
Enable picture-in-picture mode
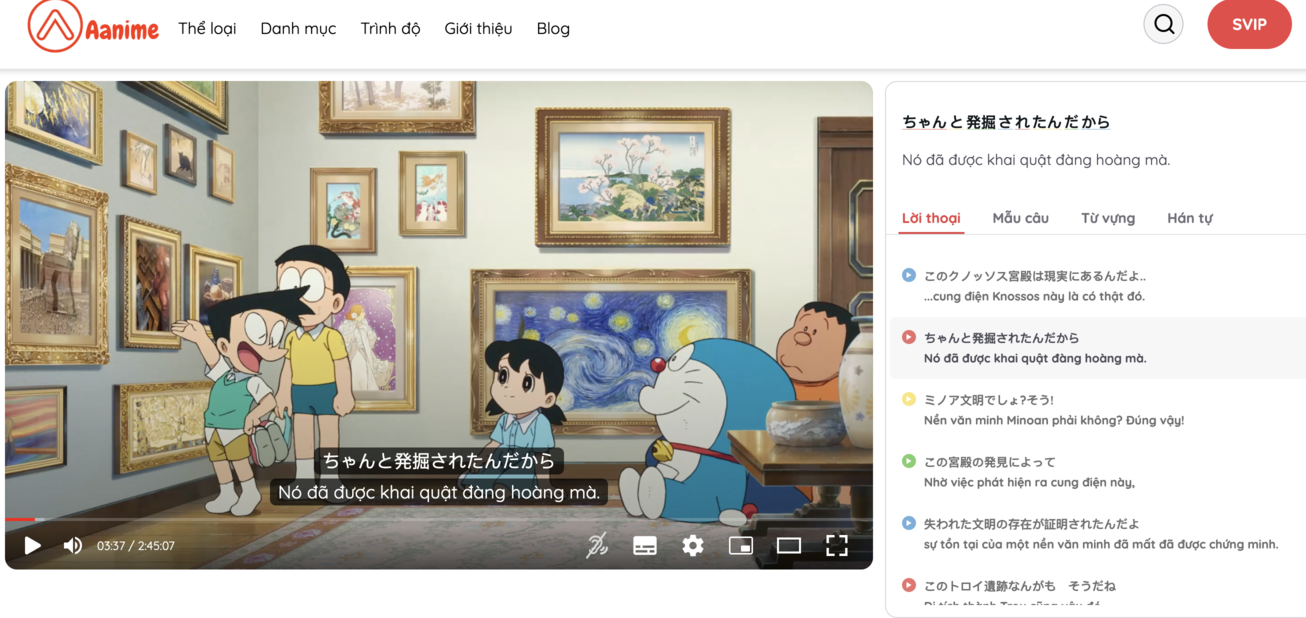pos(741,546)
